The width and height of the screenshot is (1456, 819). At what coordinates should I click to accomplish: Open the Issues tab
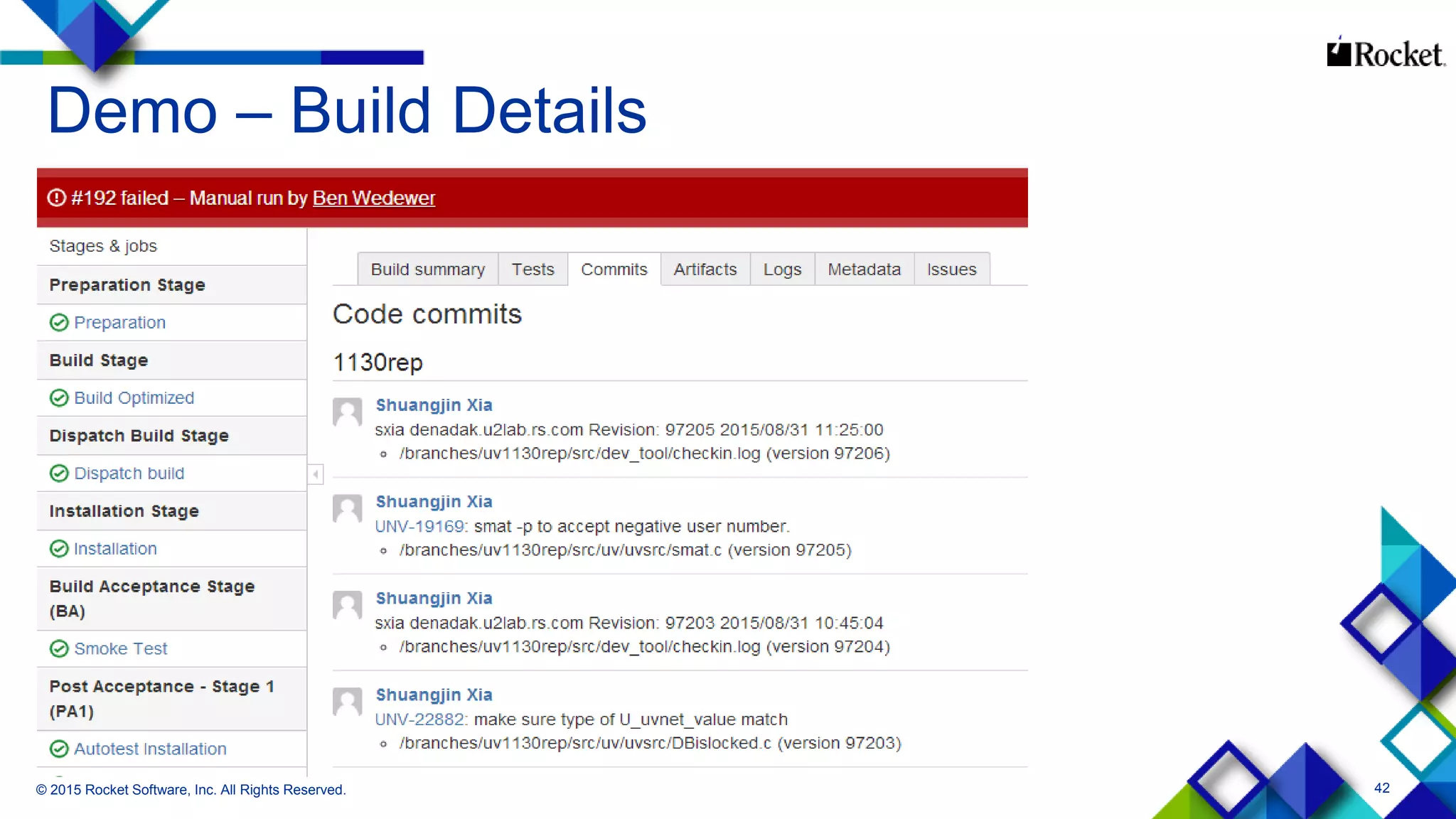(x=951, y=269)
